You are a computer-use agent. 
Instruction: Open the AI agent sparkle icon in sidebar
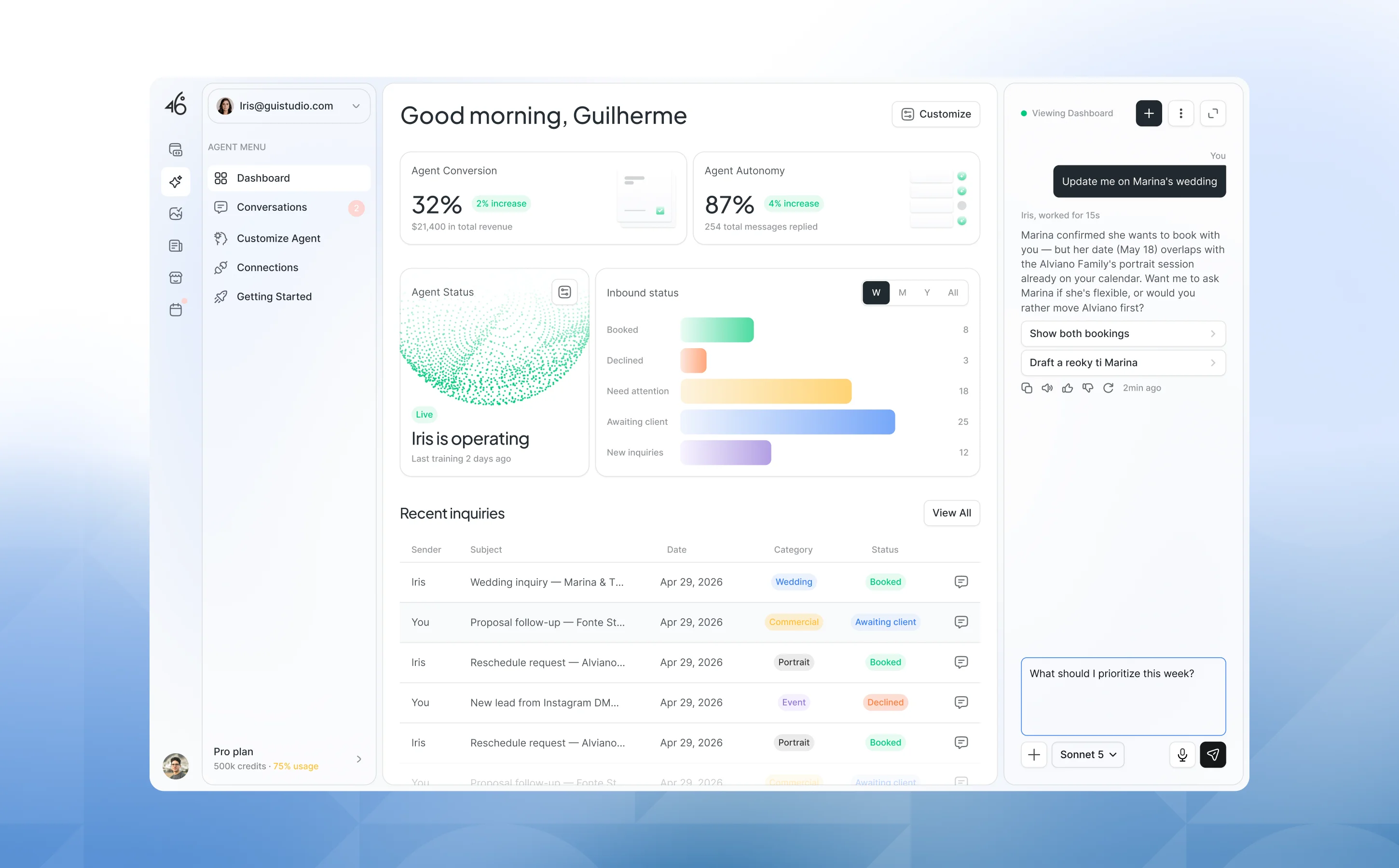point(176,181)
